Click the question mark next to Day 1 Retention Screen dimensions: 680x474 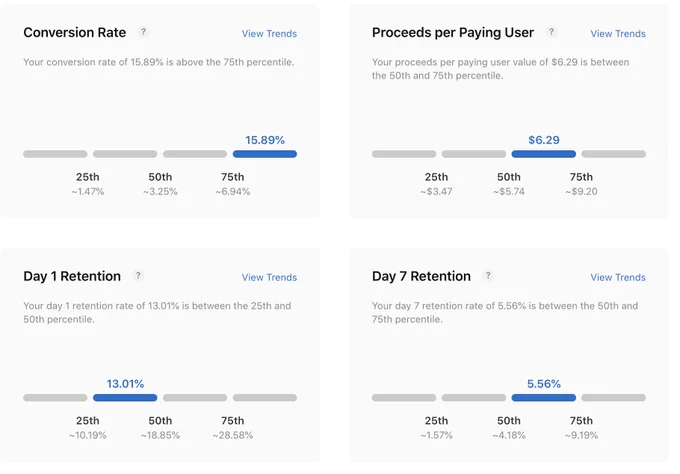pyautogui.click(x=138, y=275)
